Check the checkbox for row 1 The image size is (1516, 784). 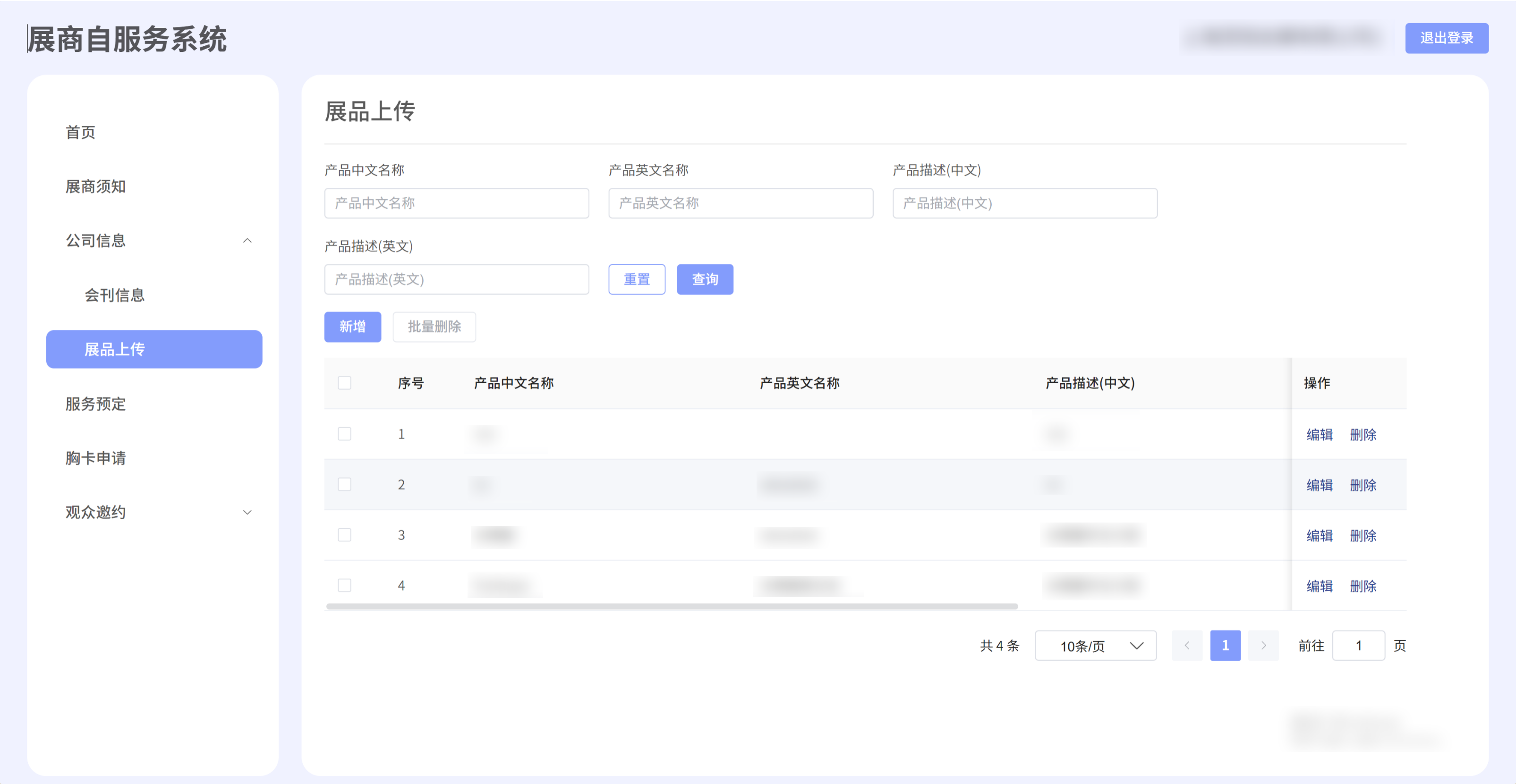344,434
